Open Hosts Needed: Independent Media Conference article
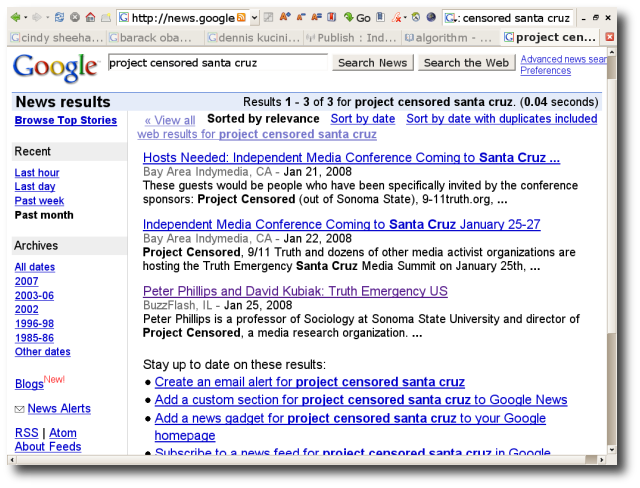 (351, 157)
